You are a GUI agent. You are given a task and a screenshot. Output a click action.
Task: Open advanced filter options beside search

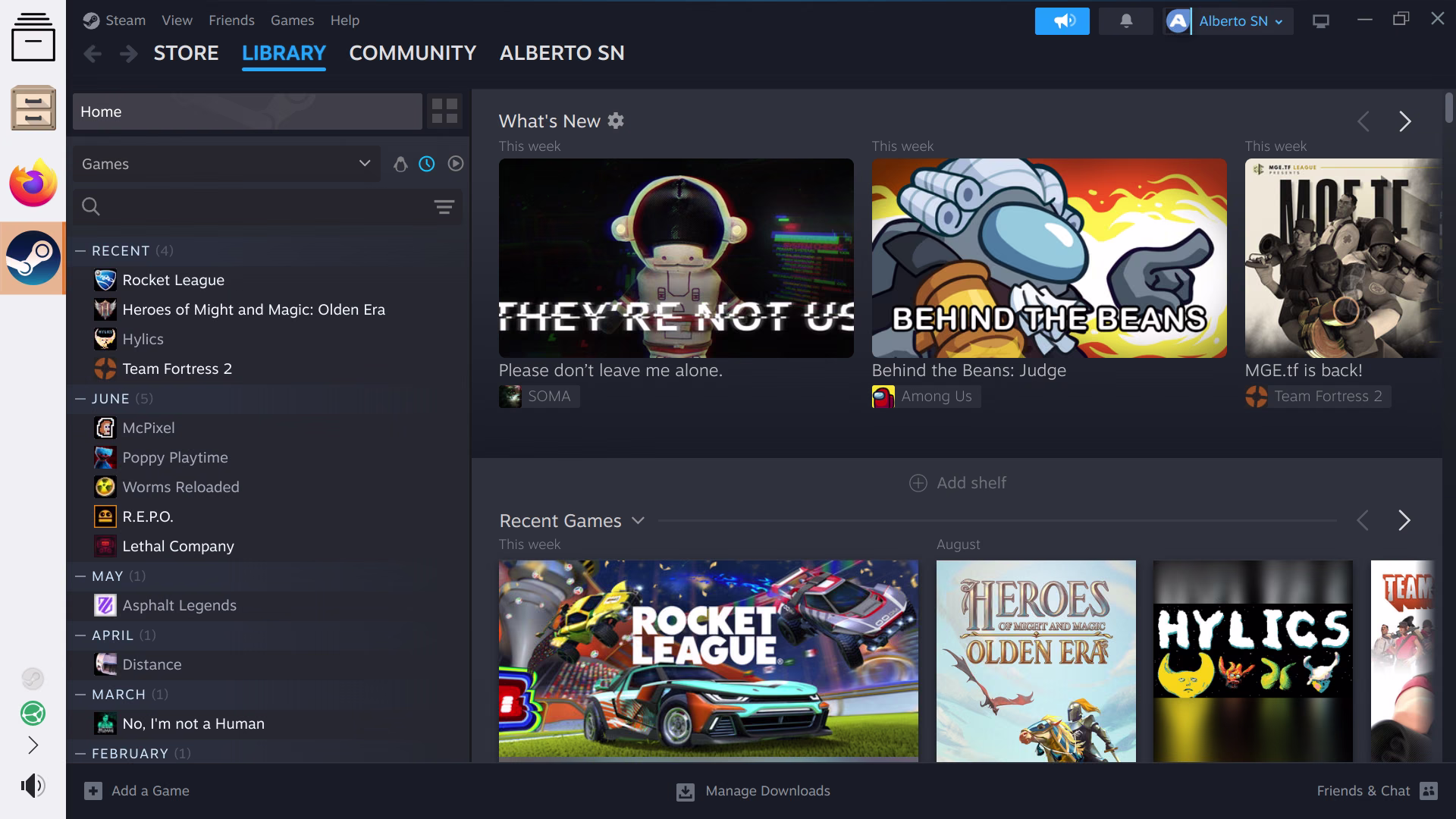tap(444, 206)
